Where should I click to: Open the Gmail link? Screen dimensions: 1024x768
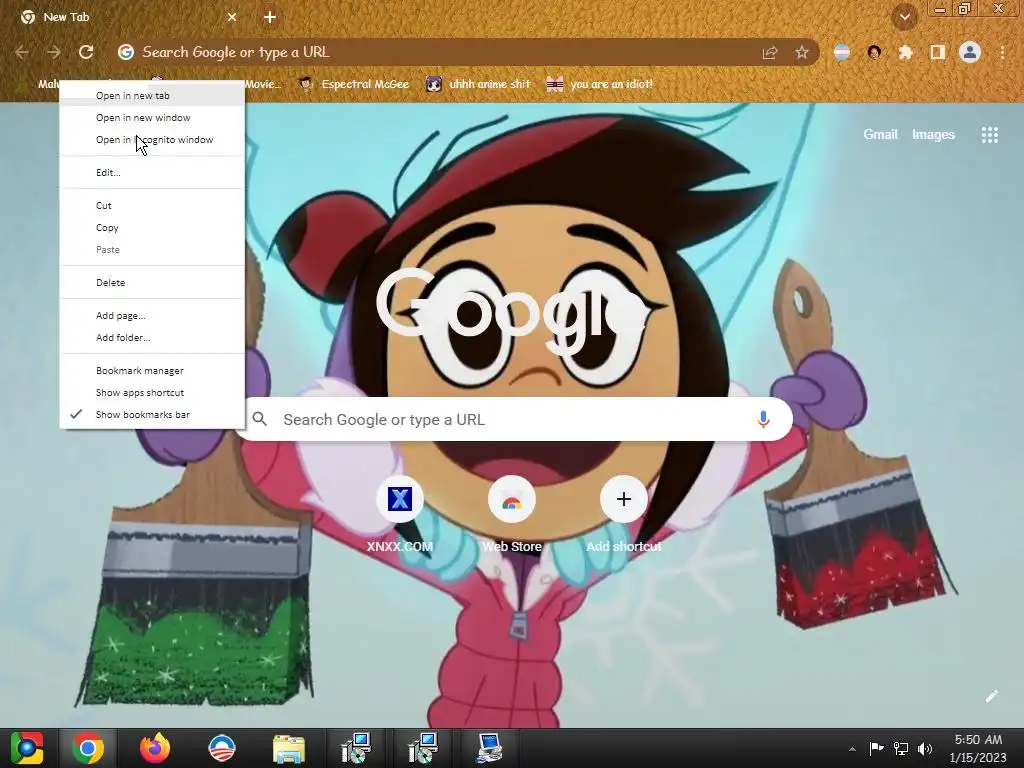[880, 135]
